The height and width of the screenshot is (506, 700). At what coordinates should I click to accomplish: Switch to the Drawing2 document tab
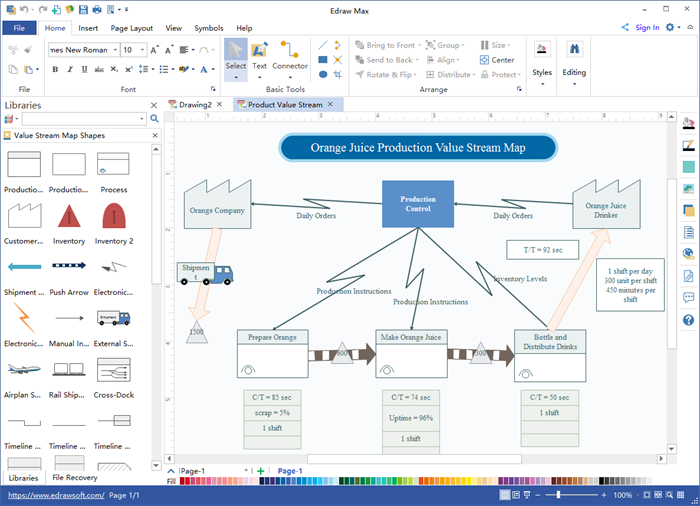tap(196, 104)
